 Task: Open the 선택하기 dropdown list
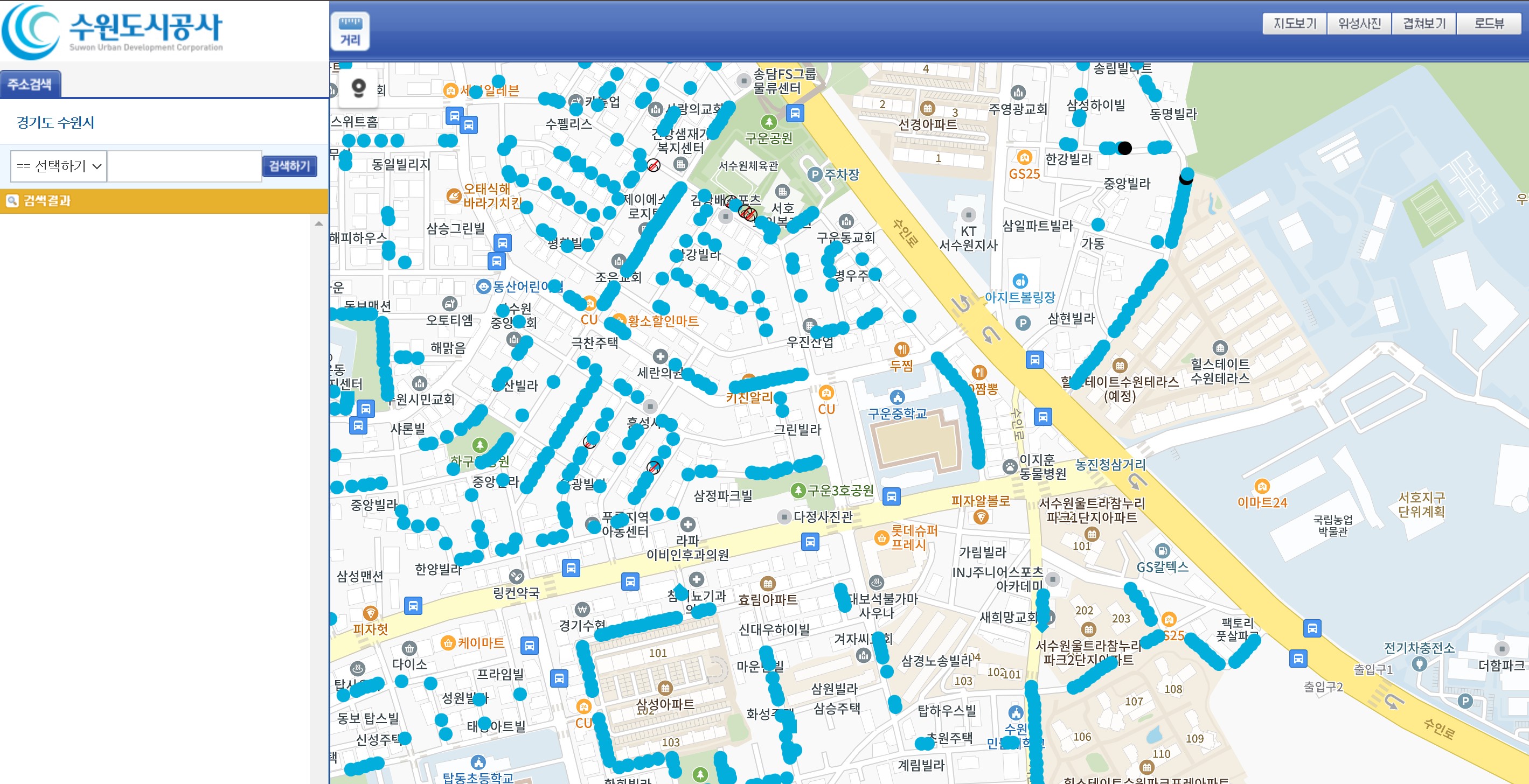pos(59,166)
